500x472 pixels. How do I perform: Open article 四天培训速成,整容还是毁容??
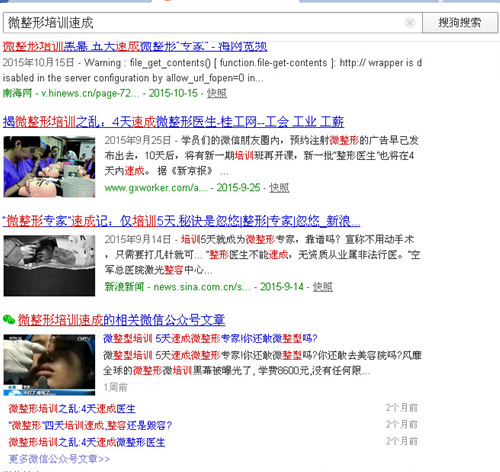point(90,426)
